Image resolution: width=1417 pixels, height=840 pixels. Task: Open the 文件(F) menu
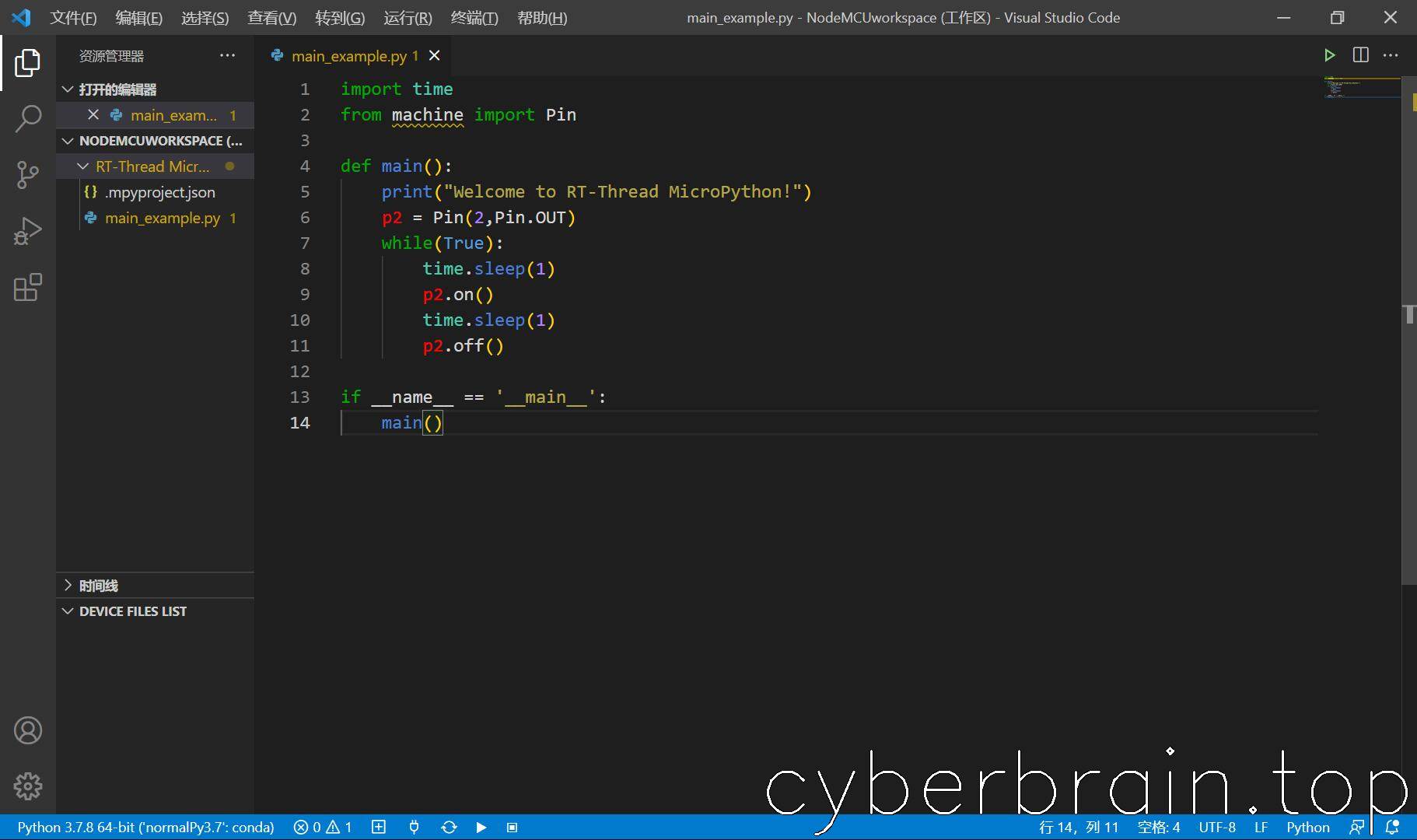pos(73,18)
